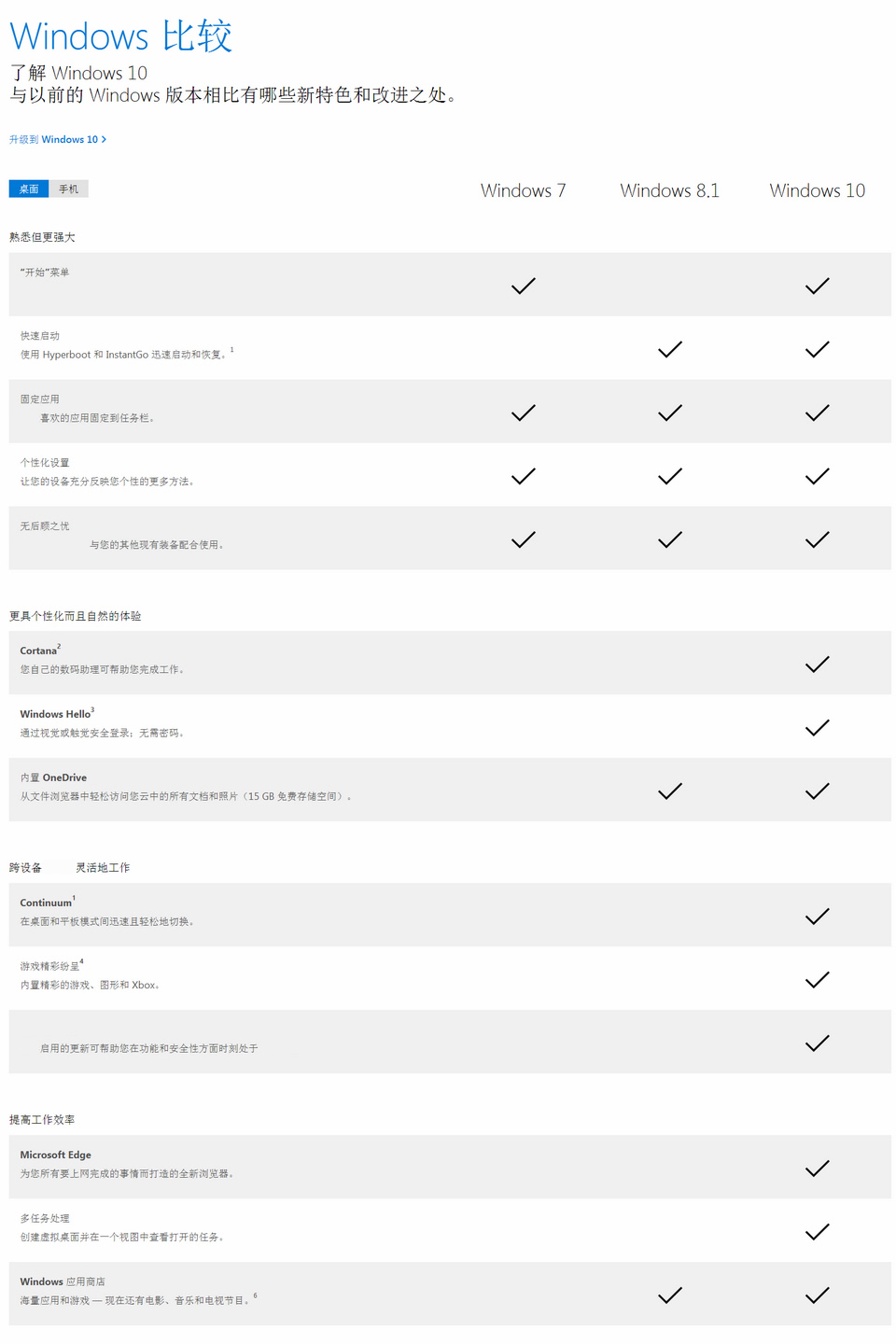Click Windows 8.1 checkmark in 无后顾之忧 row
This screenshot has width=896, height=1344.
point(670,539)
